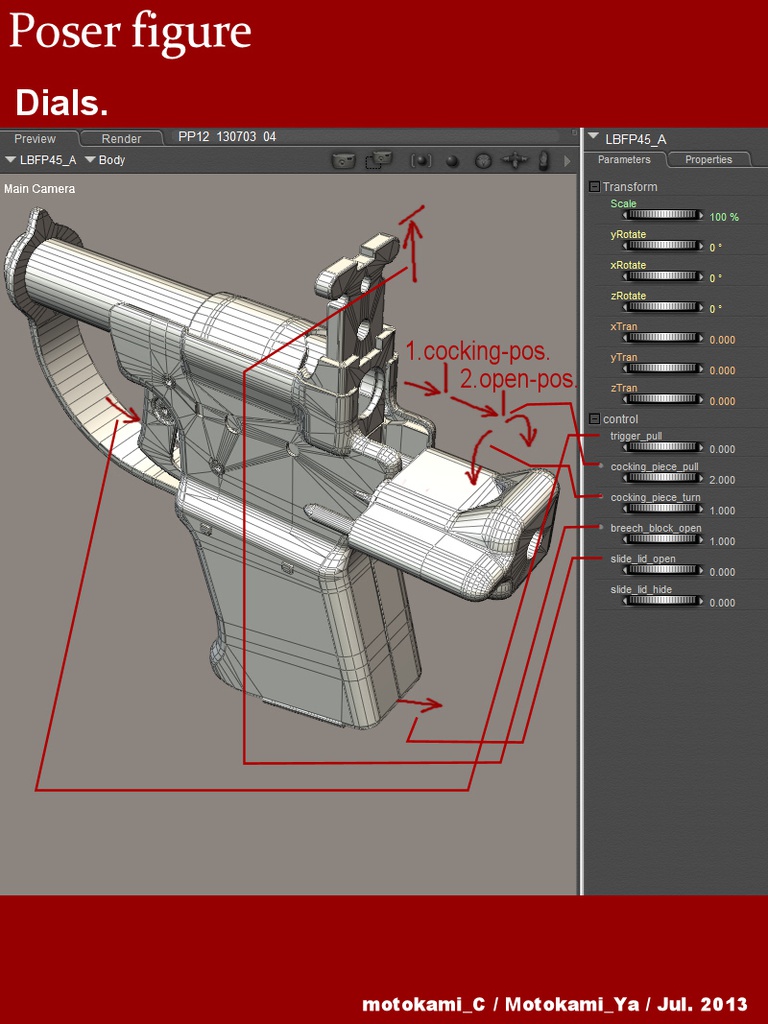The image size is (768, 1024).
Task: Click the zTran dial
Action: [x=663, y=399]
